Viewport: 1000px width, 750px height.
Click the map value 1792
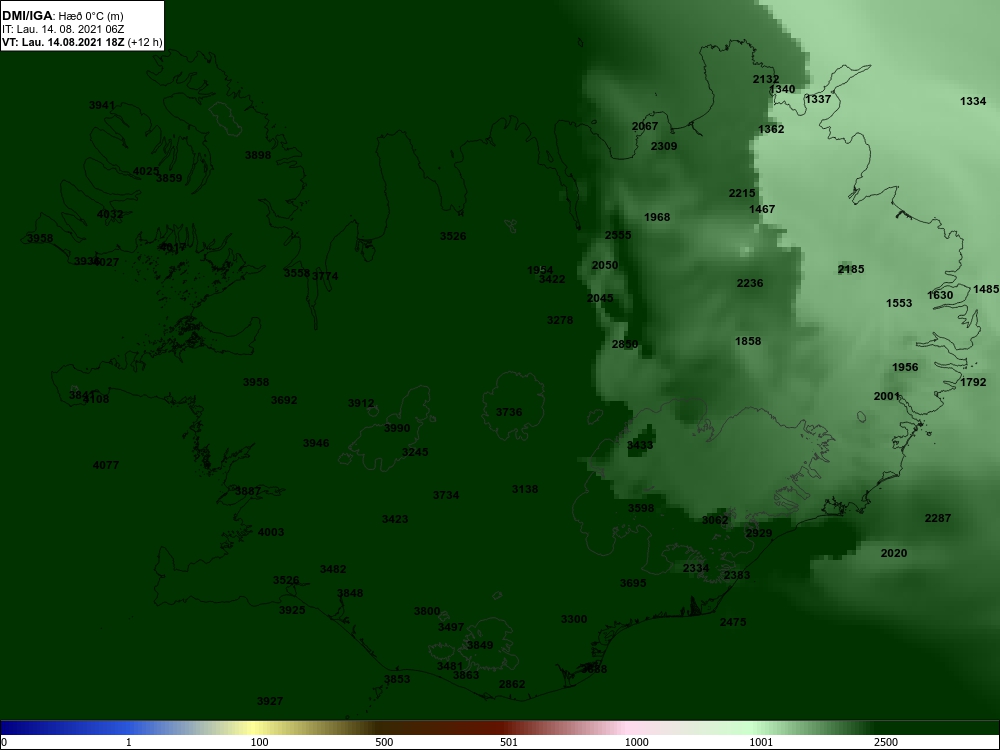point(973,382)
